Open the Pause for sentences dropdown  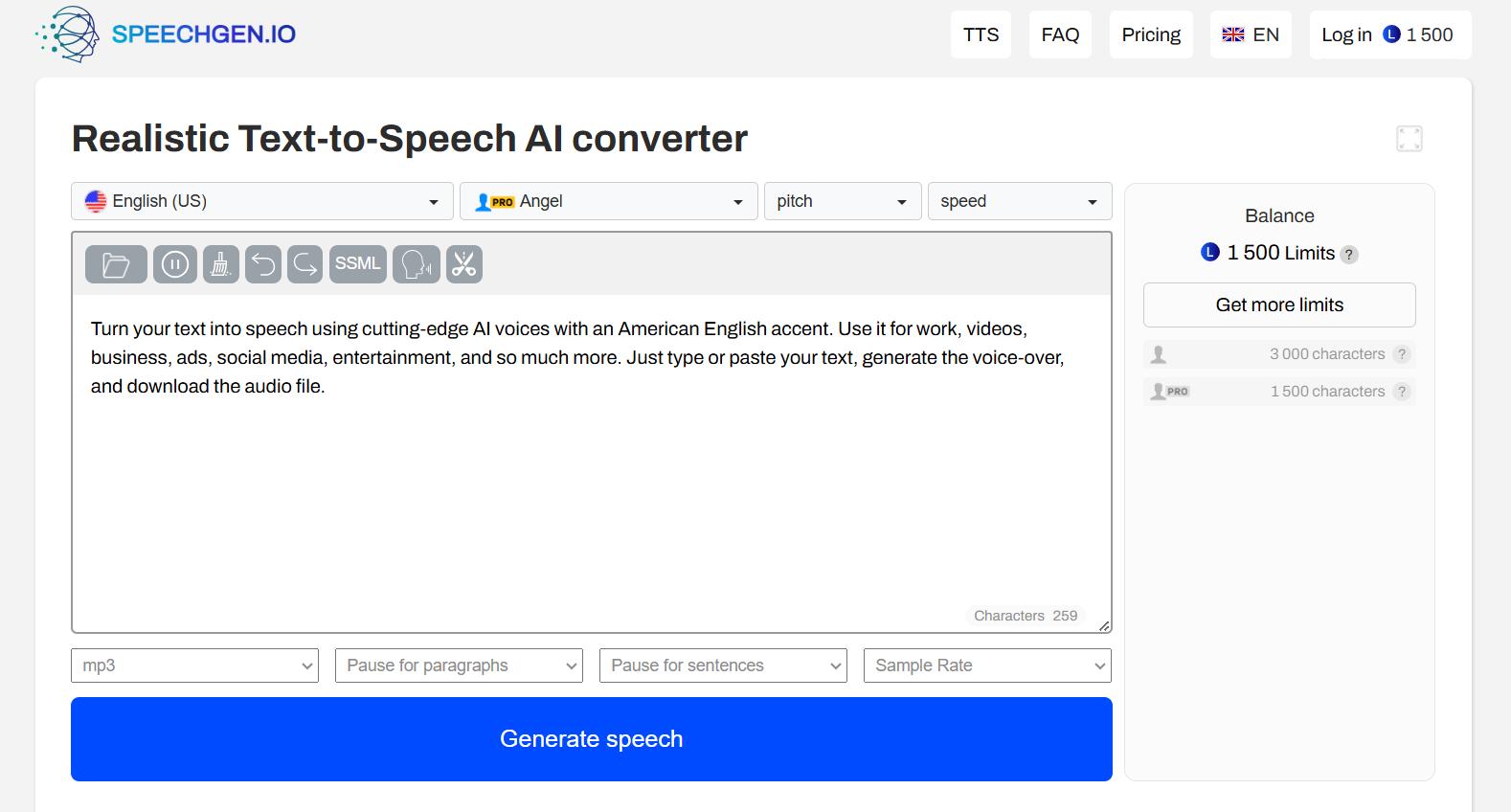pos(723,665)
